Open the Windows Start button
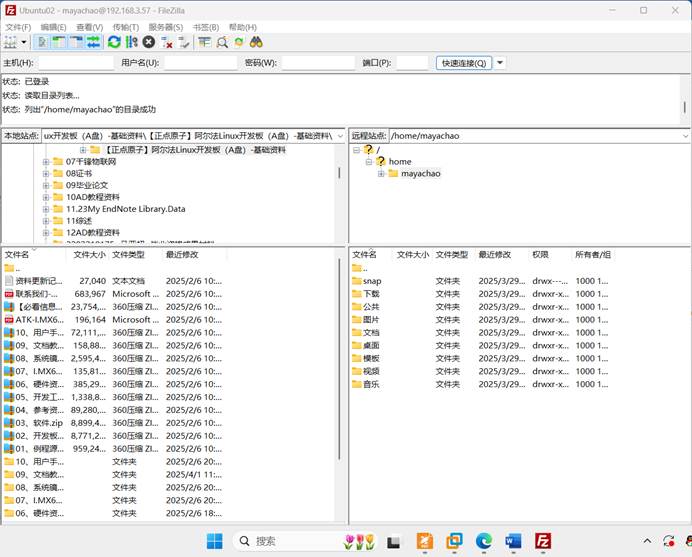 point(215,541)
